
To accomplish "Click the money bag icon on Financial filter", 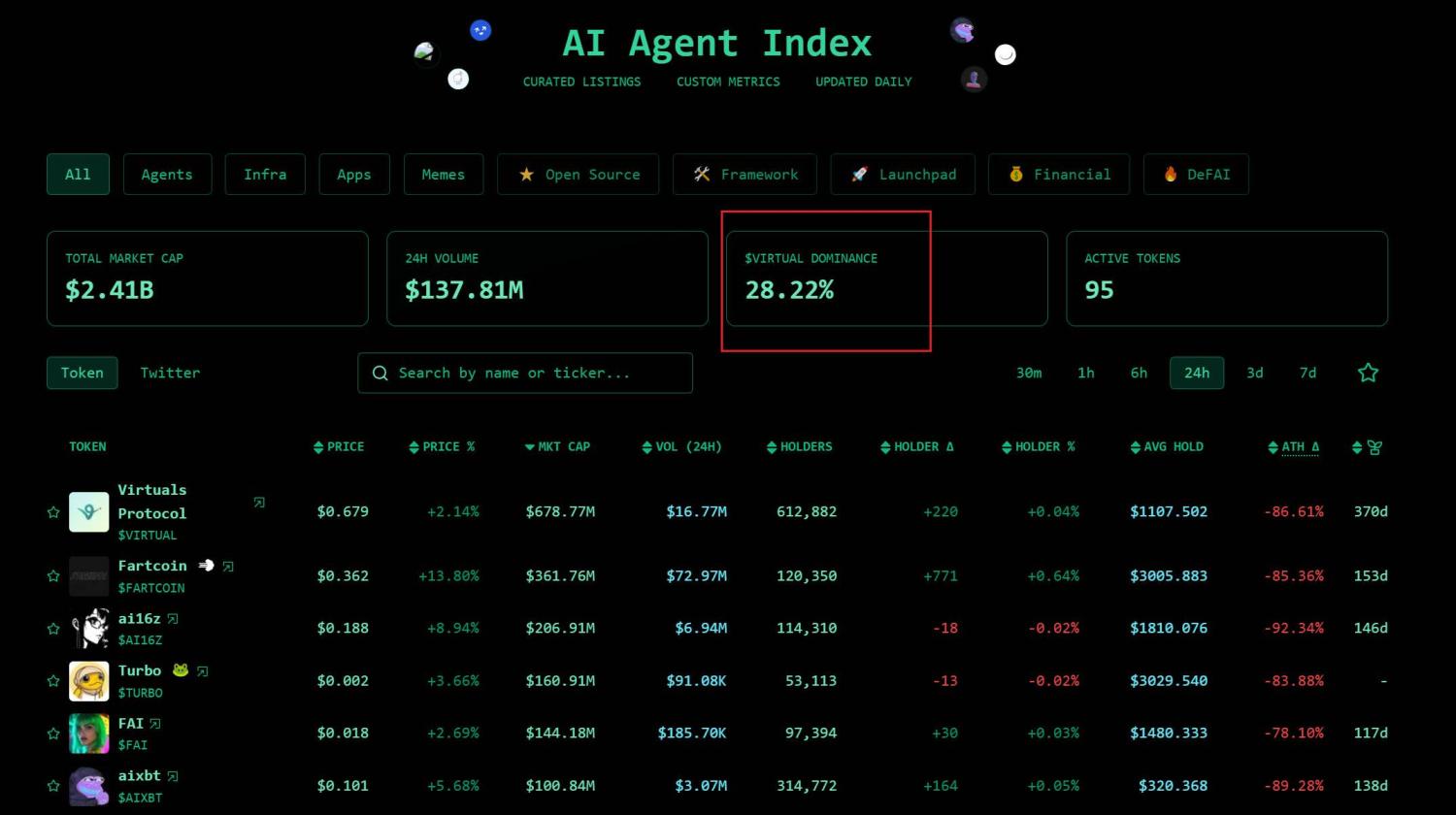I will click(x=1017, y=174).
